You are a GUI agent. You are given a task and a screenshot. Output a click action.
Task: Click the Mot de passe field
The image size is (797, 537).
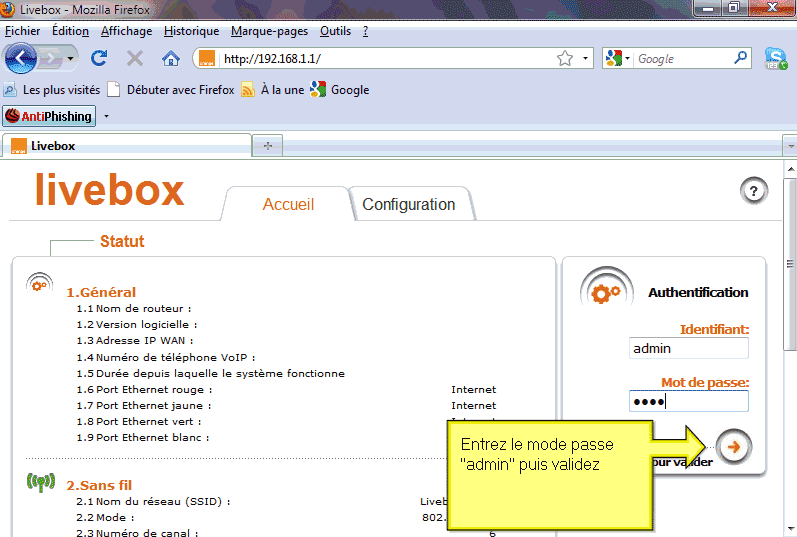[689, 402]
